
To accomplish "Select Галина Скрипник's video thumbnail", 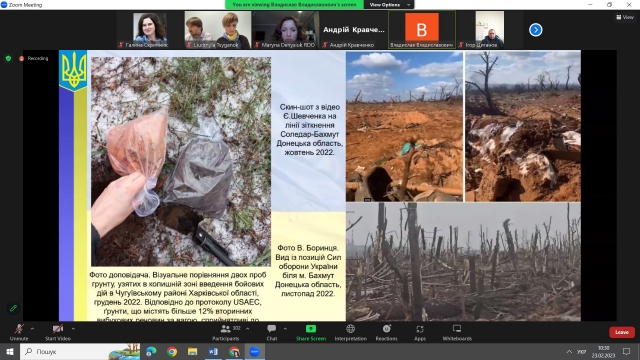I will pos(150,30).
